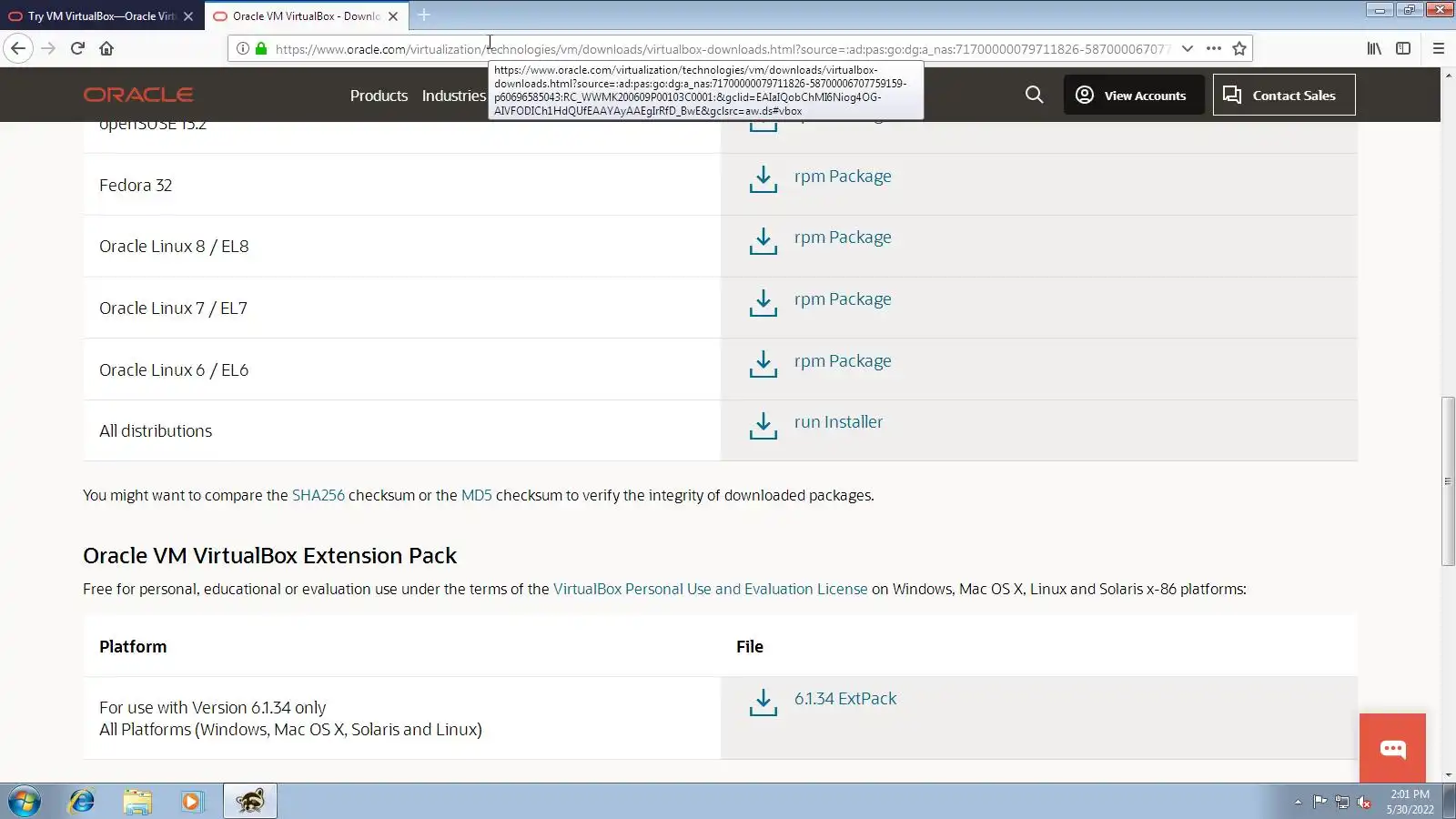Open the MD5 checksum link
The height and width of the screenshot is (819, 1456).
(x=477, y=495)
